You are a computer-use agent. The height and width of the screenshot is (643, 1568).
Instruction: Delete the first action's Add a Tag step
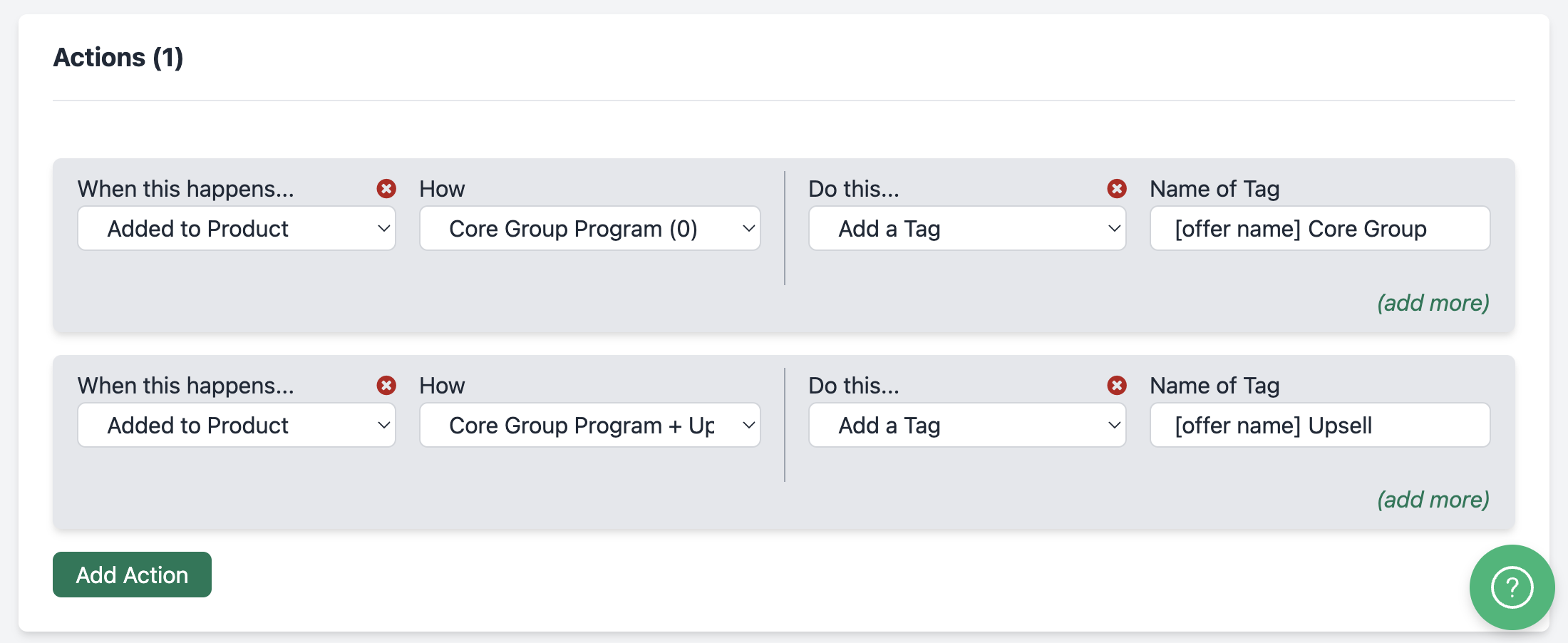point(1117,189)
